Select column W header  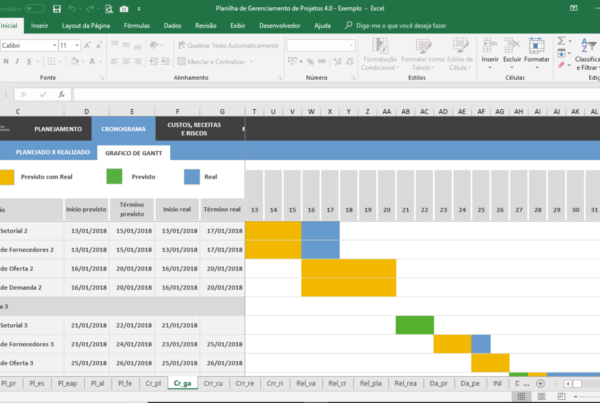(311, 111)
